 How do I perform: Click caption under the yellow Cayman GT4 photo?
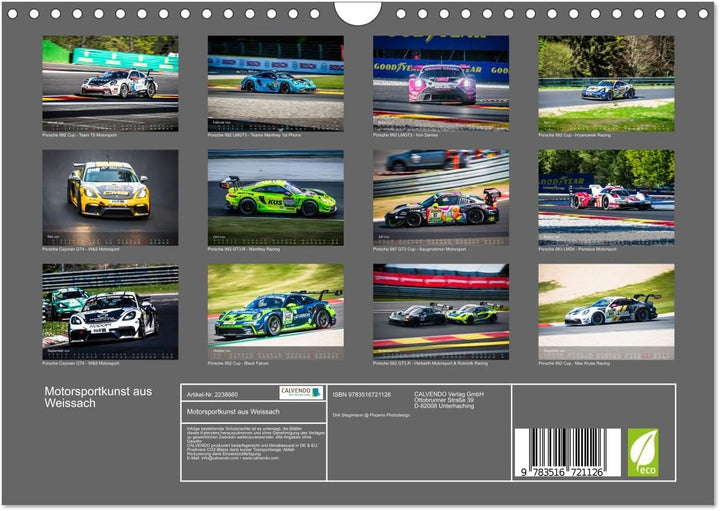click(x=81, y=249)
